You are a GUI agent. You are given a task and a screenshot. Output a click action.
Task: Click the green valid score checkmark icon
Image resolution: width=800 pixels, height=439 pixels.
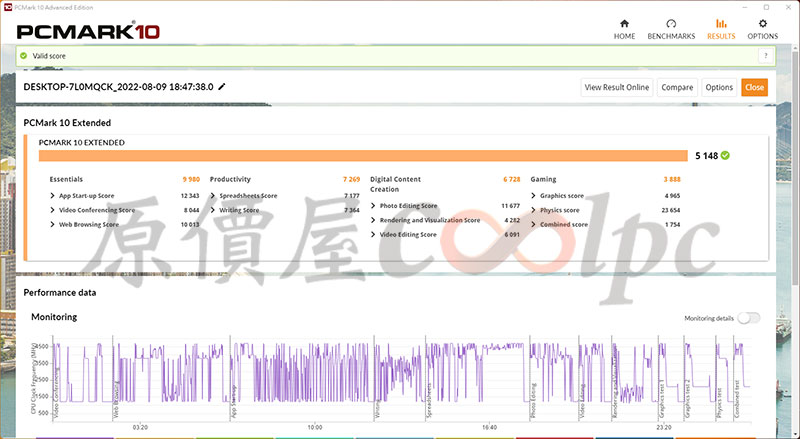(23, 56)
